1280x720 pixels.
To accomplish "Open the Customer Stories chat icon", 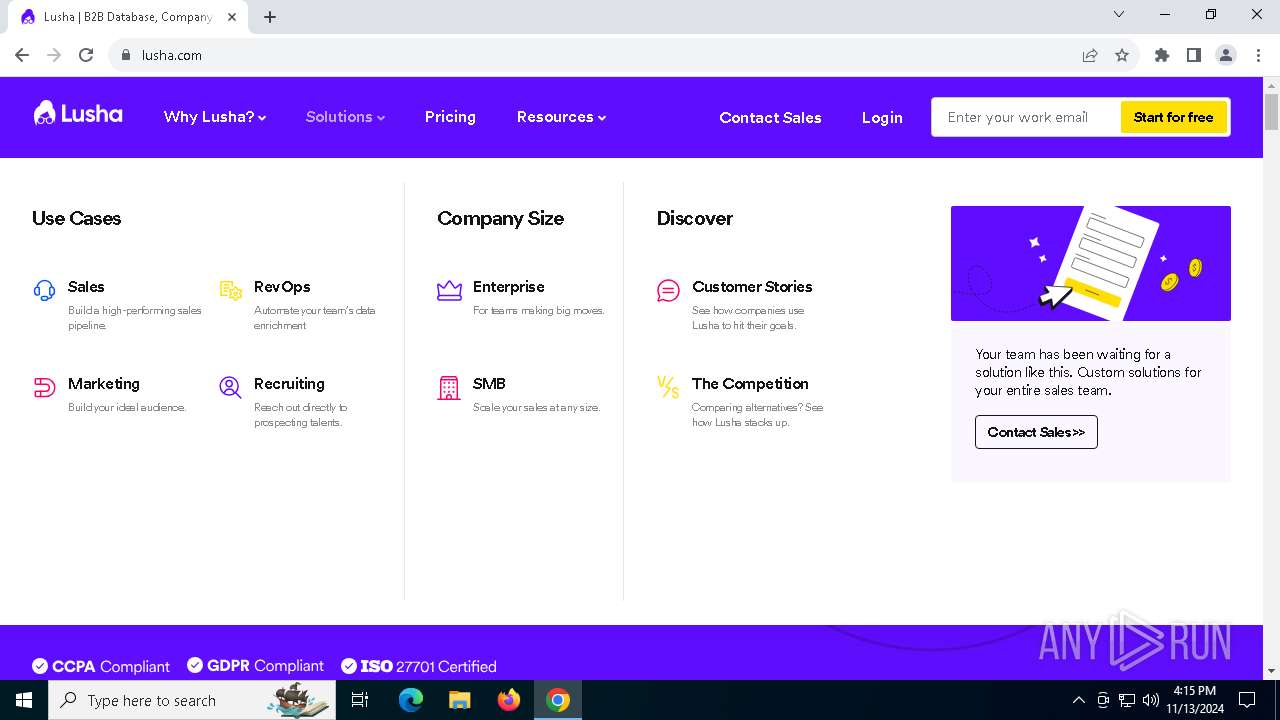I will (668, 290).
